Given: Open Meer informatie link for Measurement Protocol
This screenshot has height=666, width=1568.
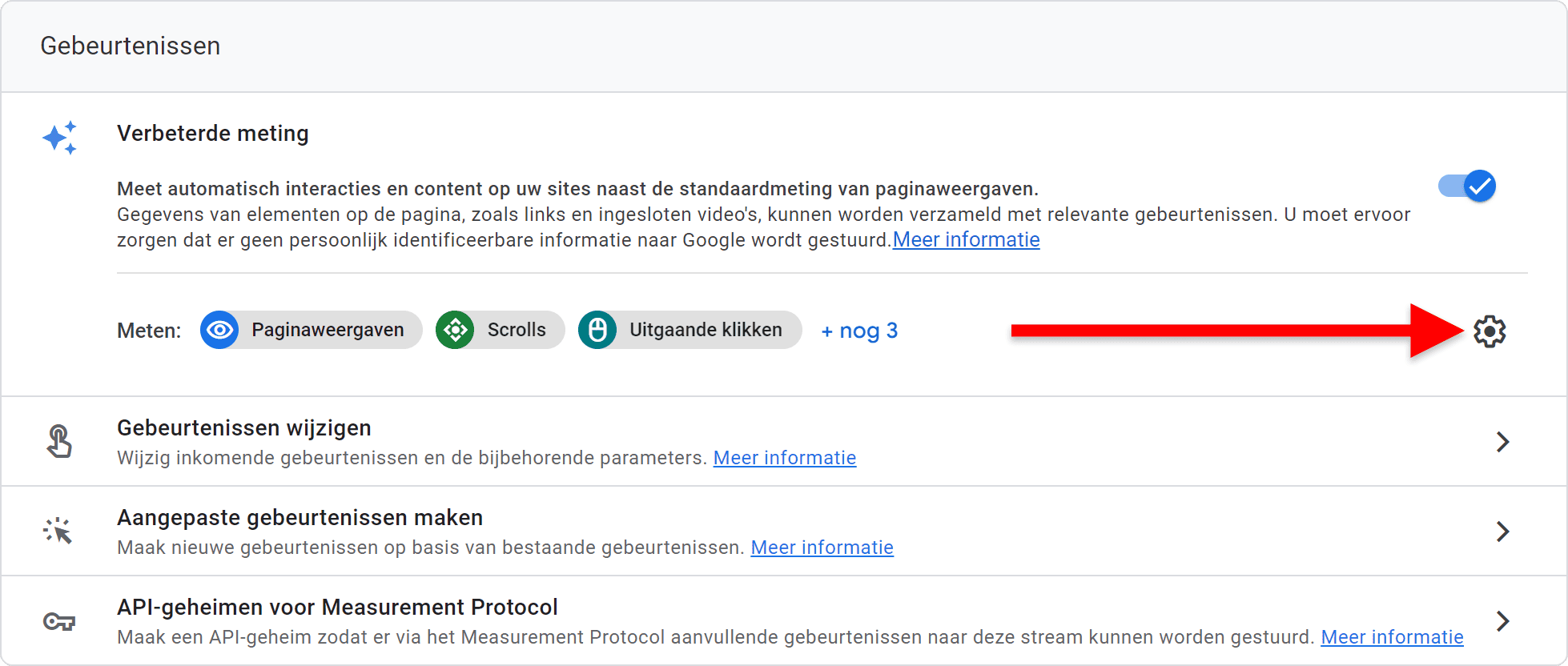Looking at the screenshot, I should coord(1392,637).
